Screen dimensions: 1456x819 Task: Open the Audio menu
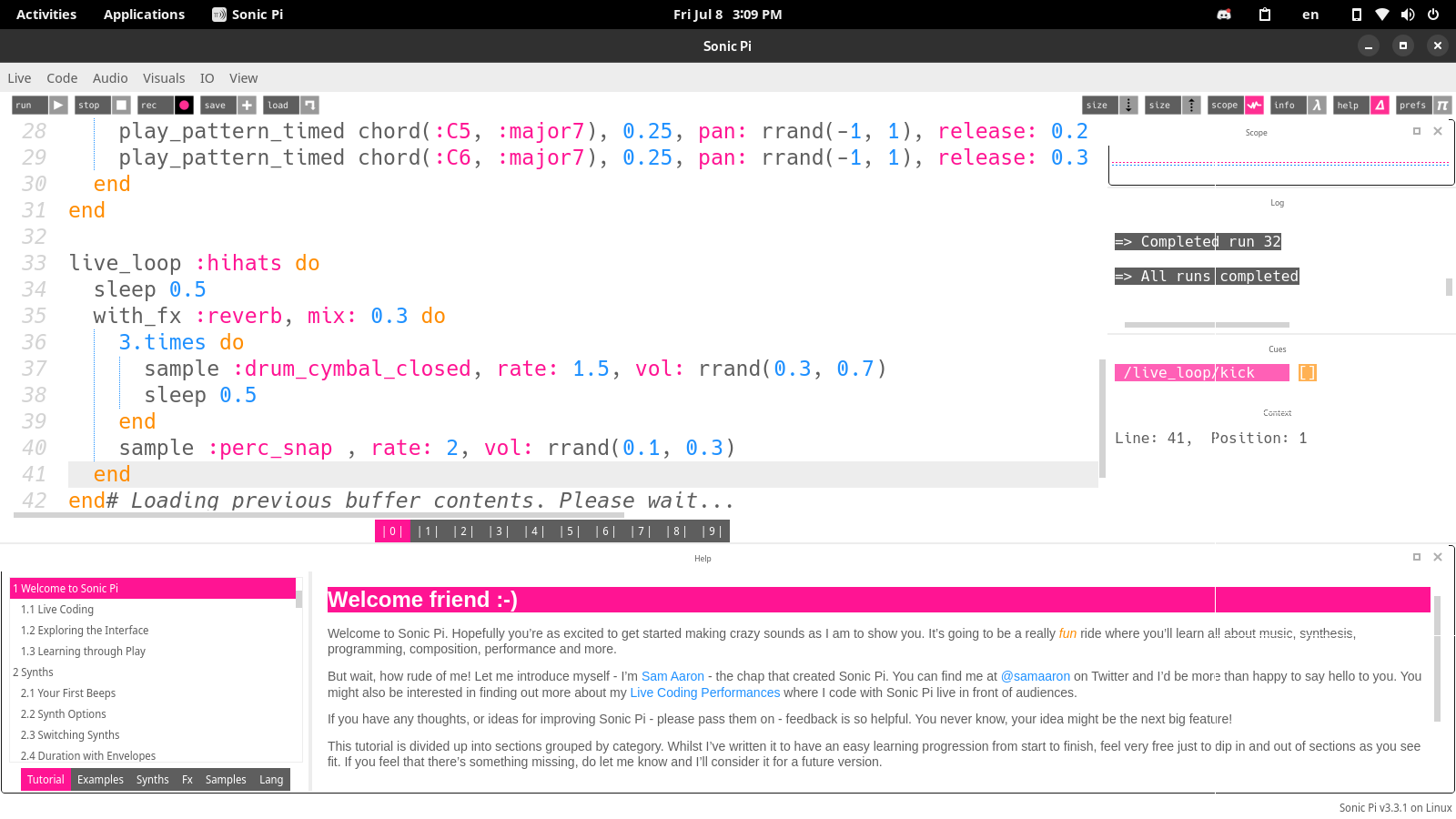tap(110, 78)
